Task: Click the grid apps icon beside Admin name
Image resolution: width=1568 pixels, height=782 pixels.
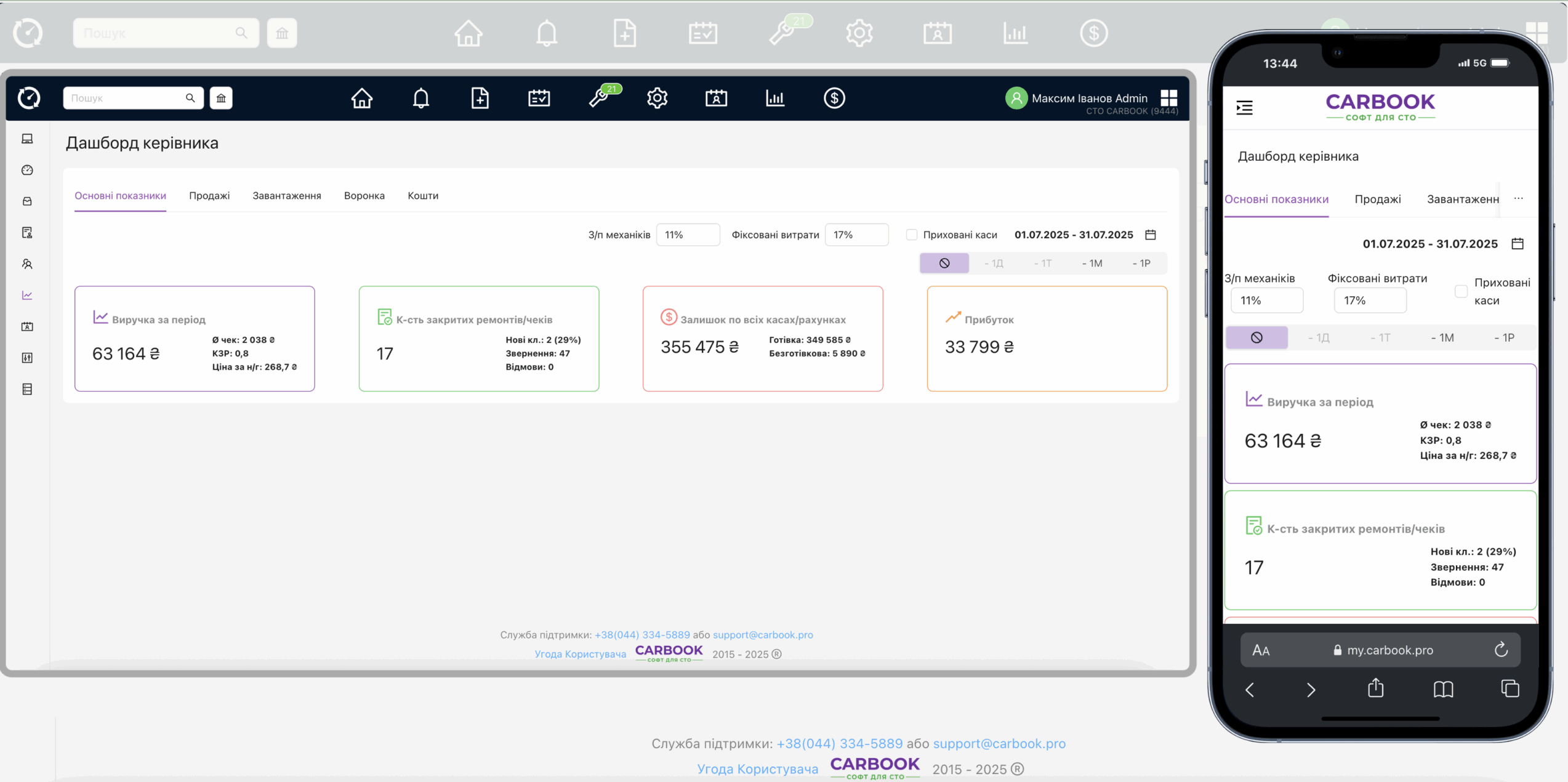Action: [x=1168, y=98]
